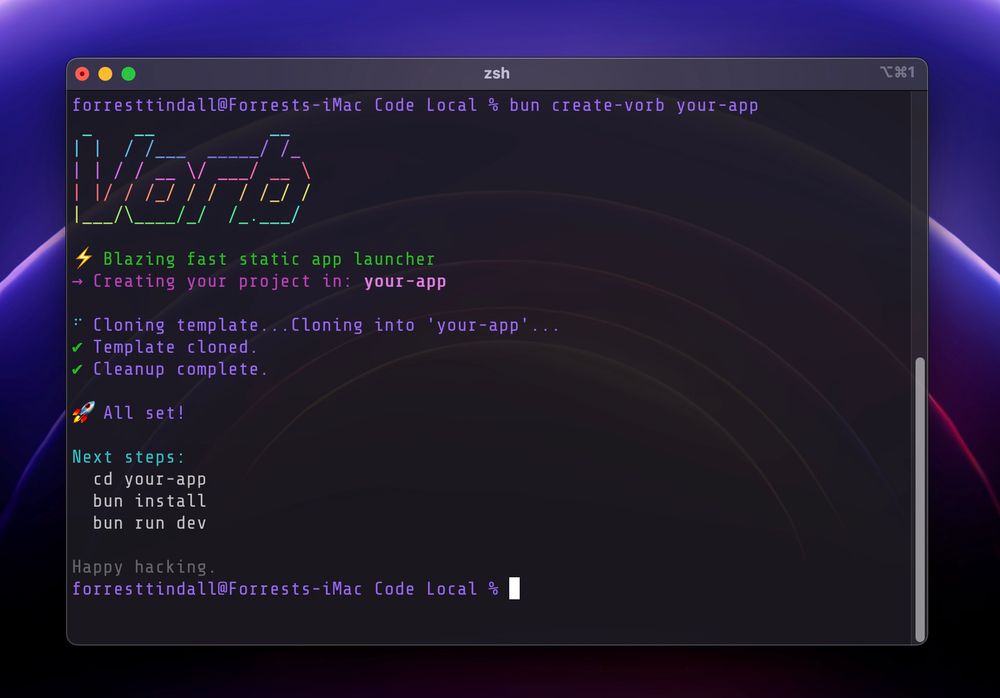This screenshot has height=698, width=1000.
Task: Maximize the terminal with green button
Action: [128, 74]
